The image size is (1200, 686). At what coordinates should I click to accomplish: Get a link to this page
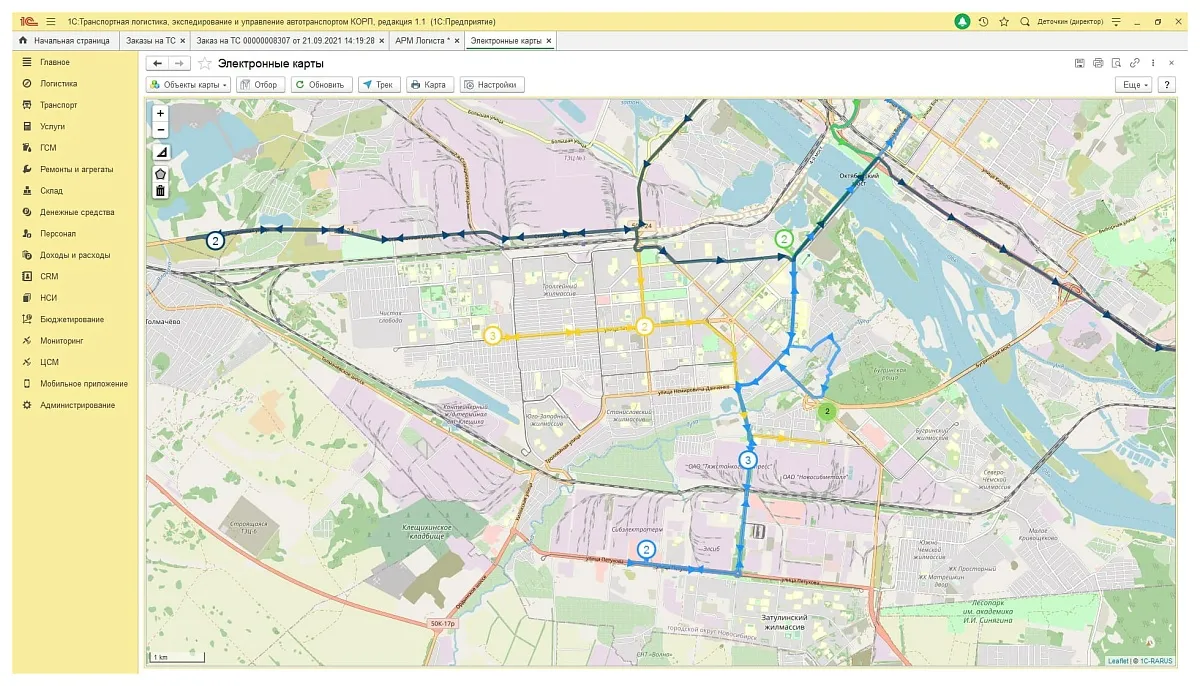[x=1135, y=63]
